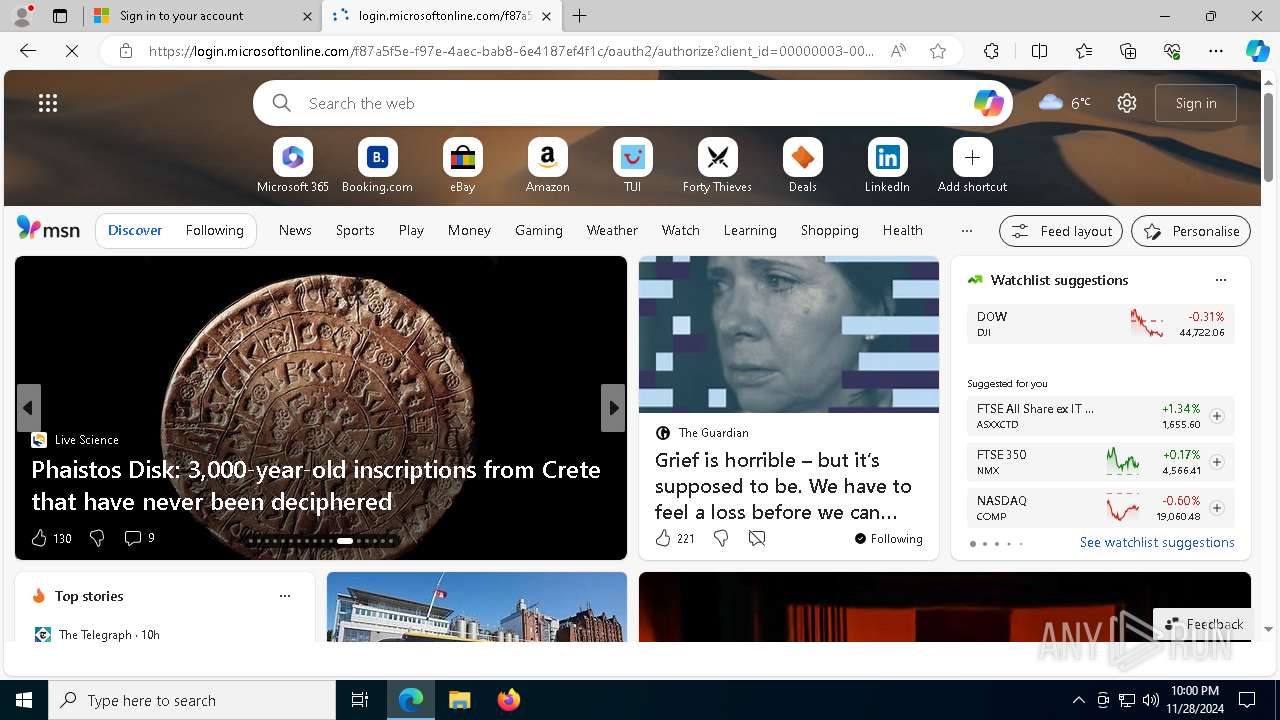1280x720 pixels.
Task: Select the Discover tab
Action: tap(135, 230)
